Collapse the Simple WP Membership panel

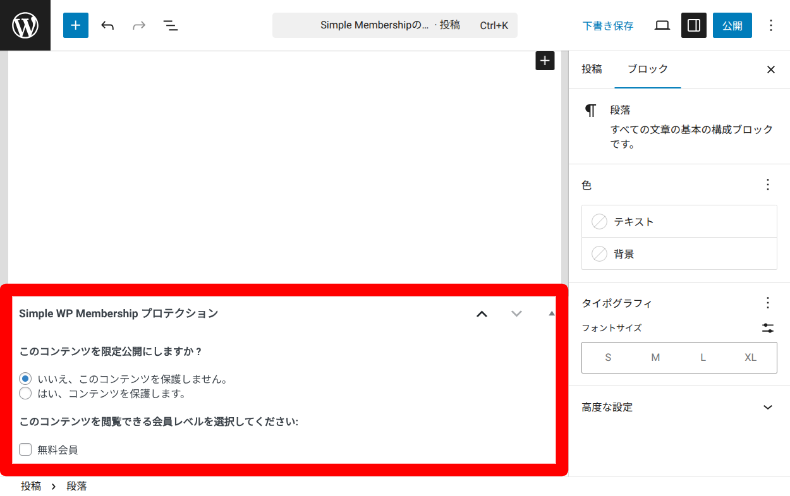click(552, 314)
